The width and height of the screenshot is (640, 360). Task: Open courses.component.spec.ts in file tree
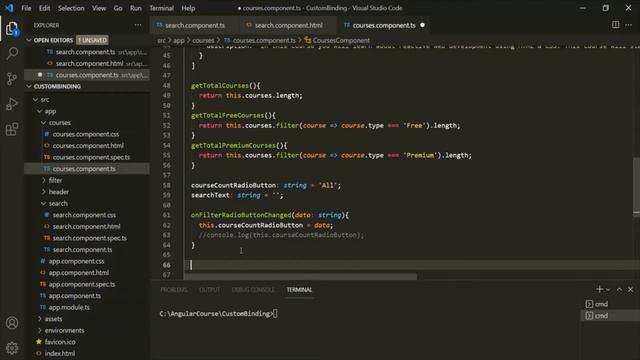91,157
